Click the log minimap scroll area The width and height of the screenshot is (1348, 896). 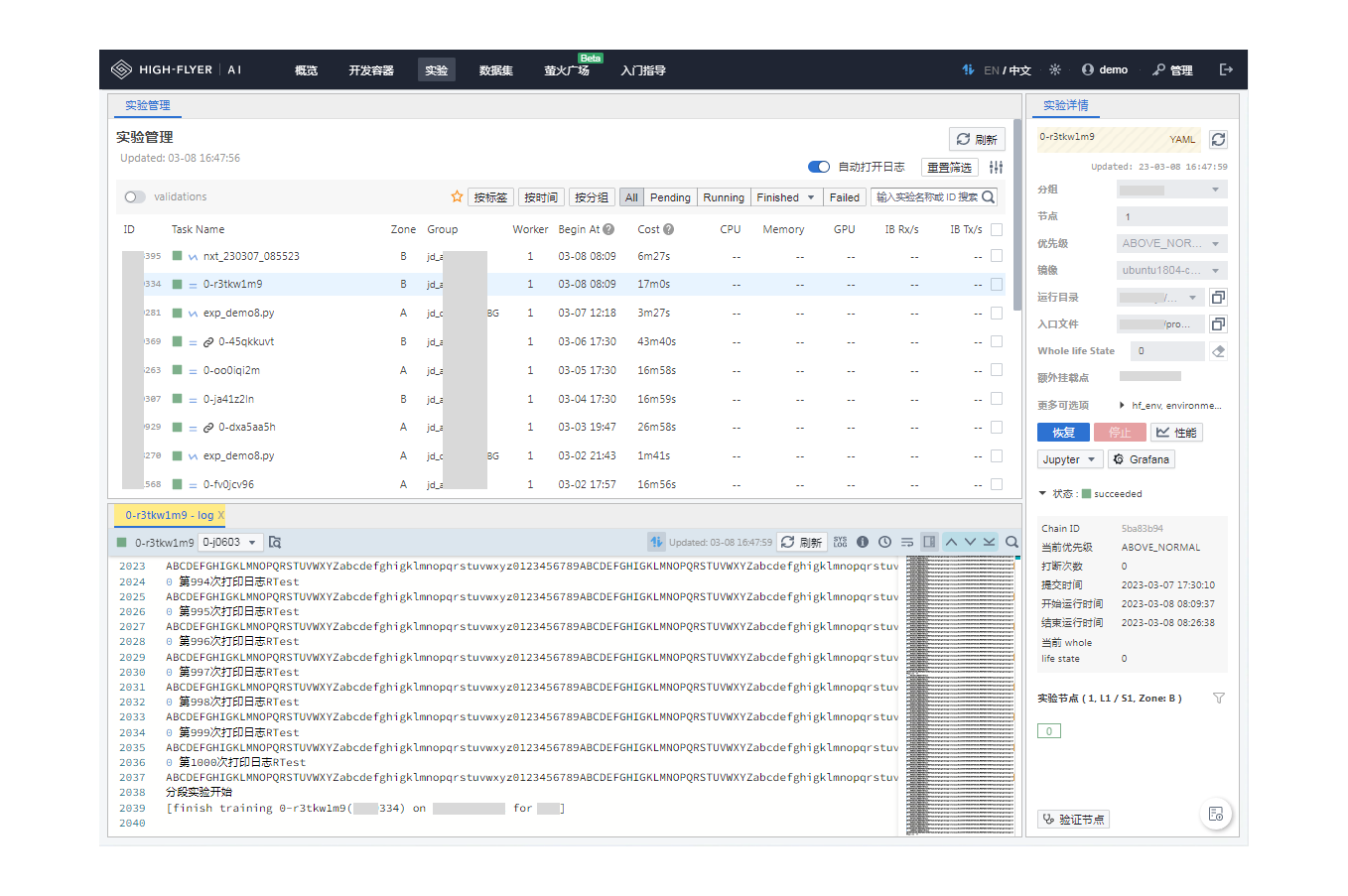tap(959, 695)
